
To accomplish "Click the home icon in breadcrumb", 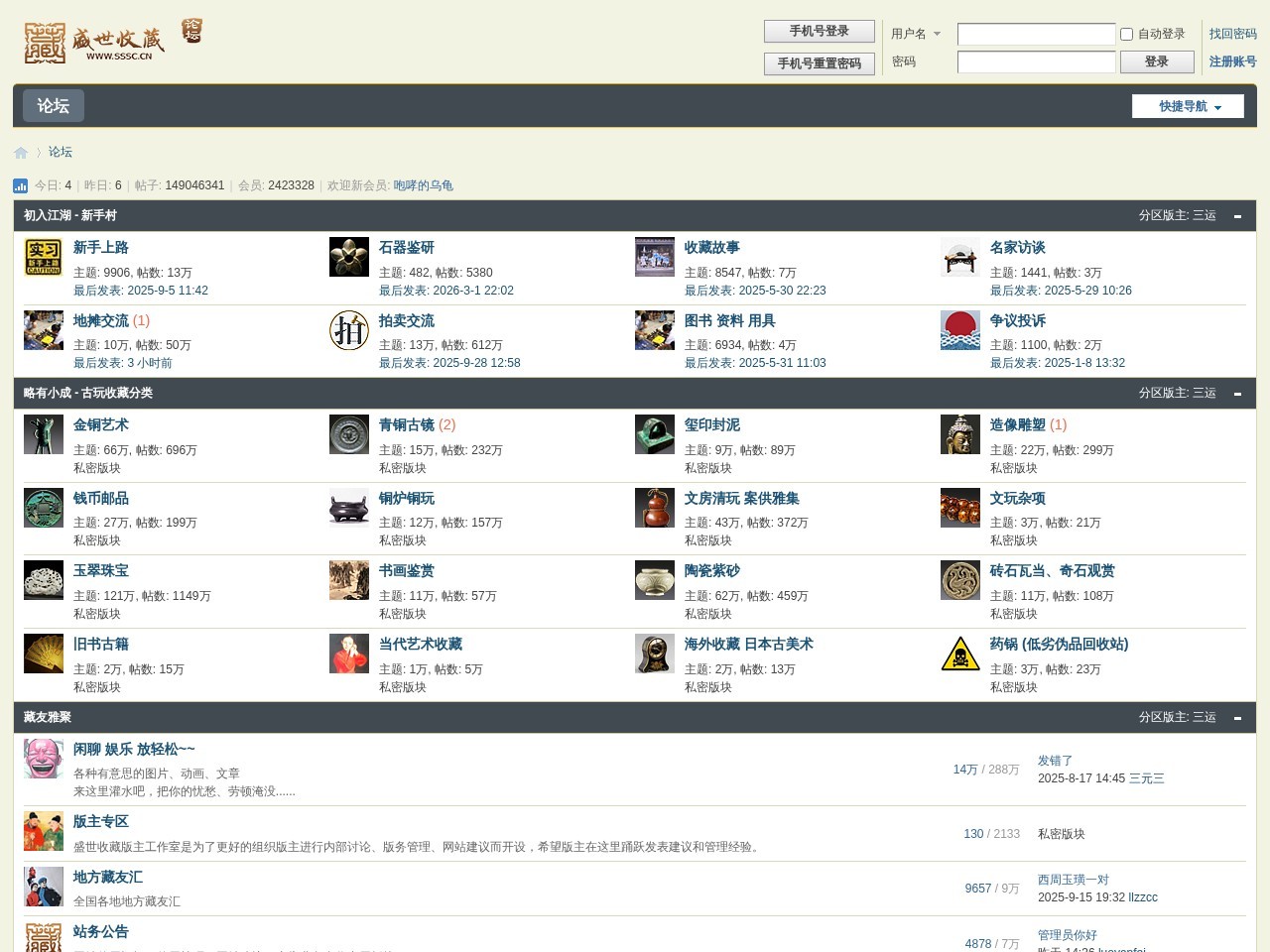I will pos(21,153).
